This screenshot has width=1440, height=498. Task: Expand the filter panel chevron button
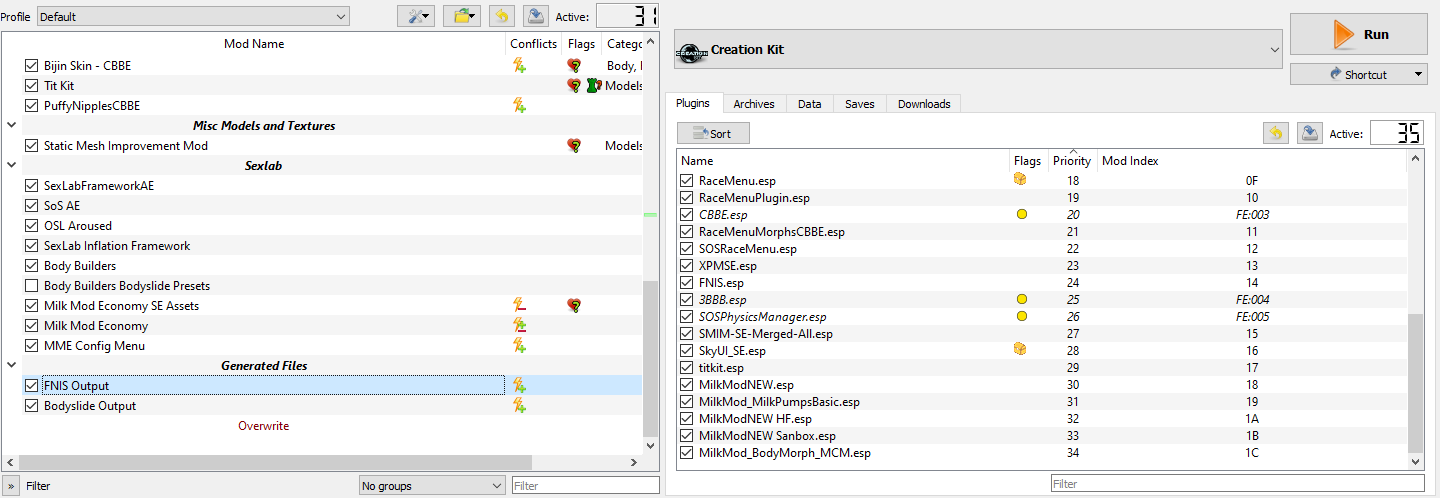click(x=12, y=486)
